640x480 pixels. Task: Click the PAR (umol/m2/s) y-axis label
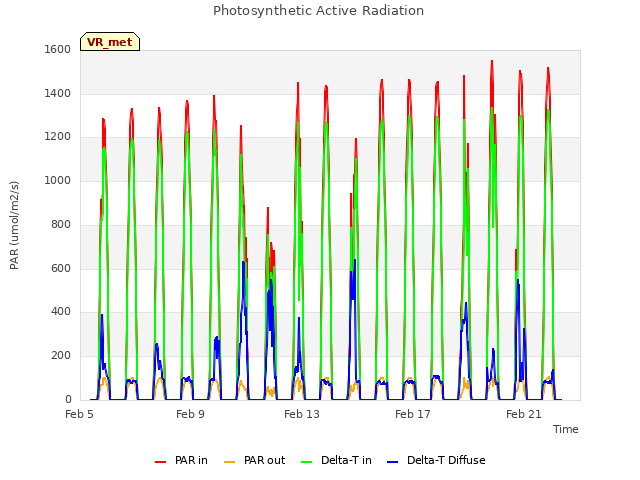(14, 225)
